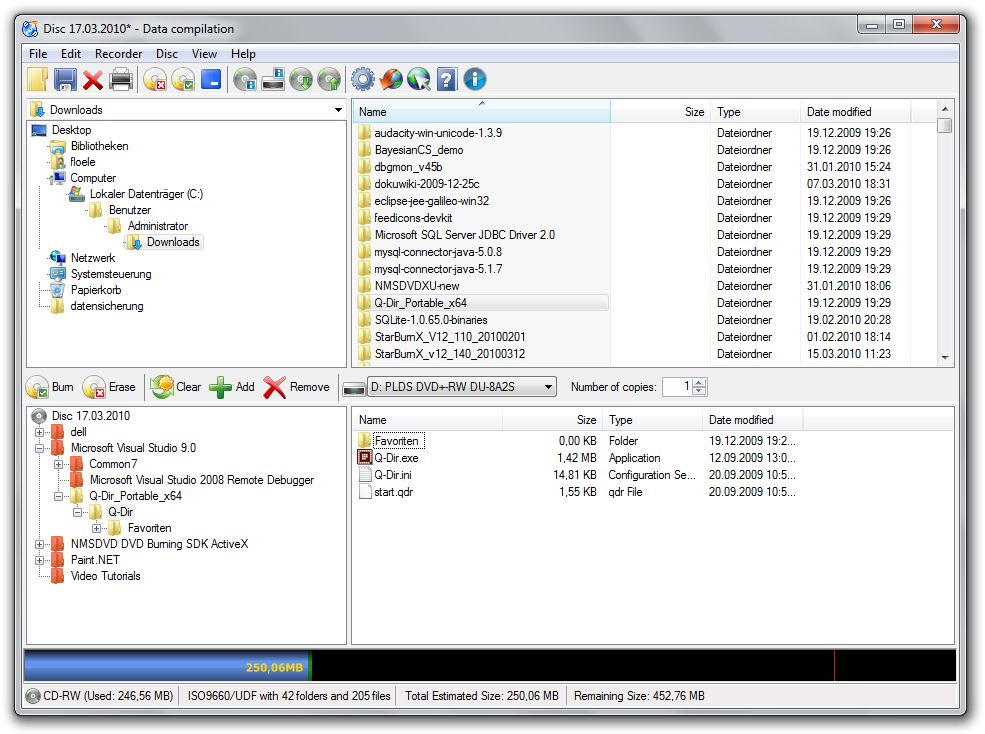Viewport: 985px width, 734px height.
Task: Click the red X delete icon in top toolbar
Action: coord(93,80)
